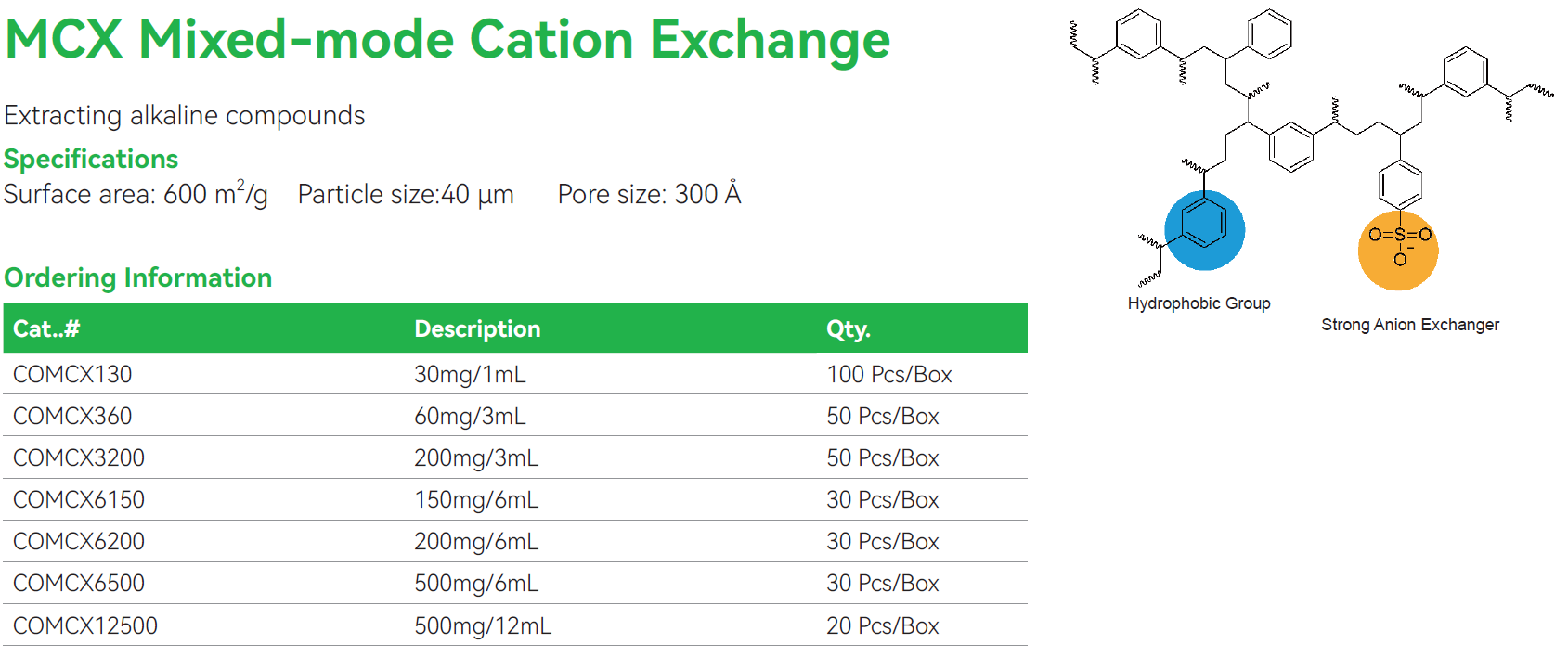Click catalog number COMCX12500
This screenshot has width=1568, height=657.
click(x=85, y=625)
